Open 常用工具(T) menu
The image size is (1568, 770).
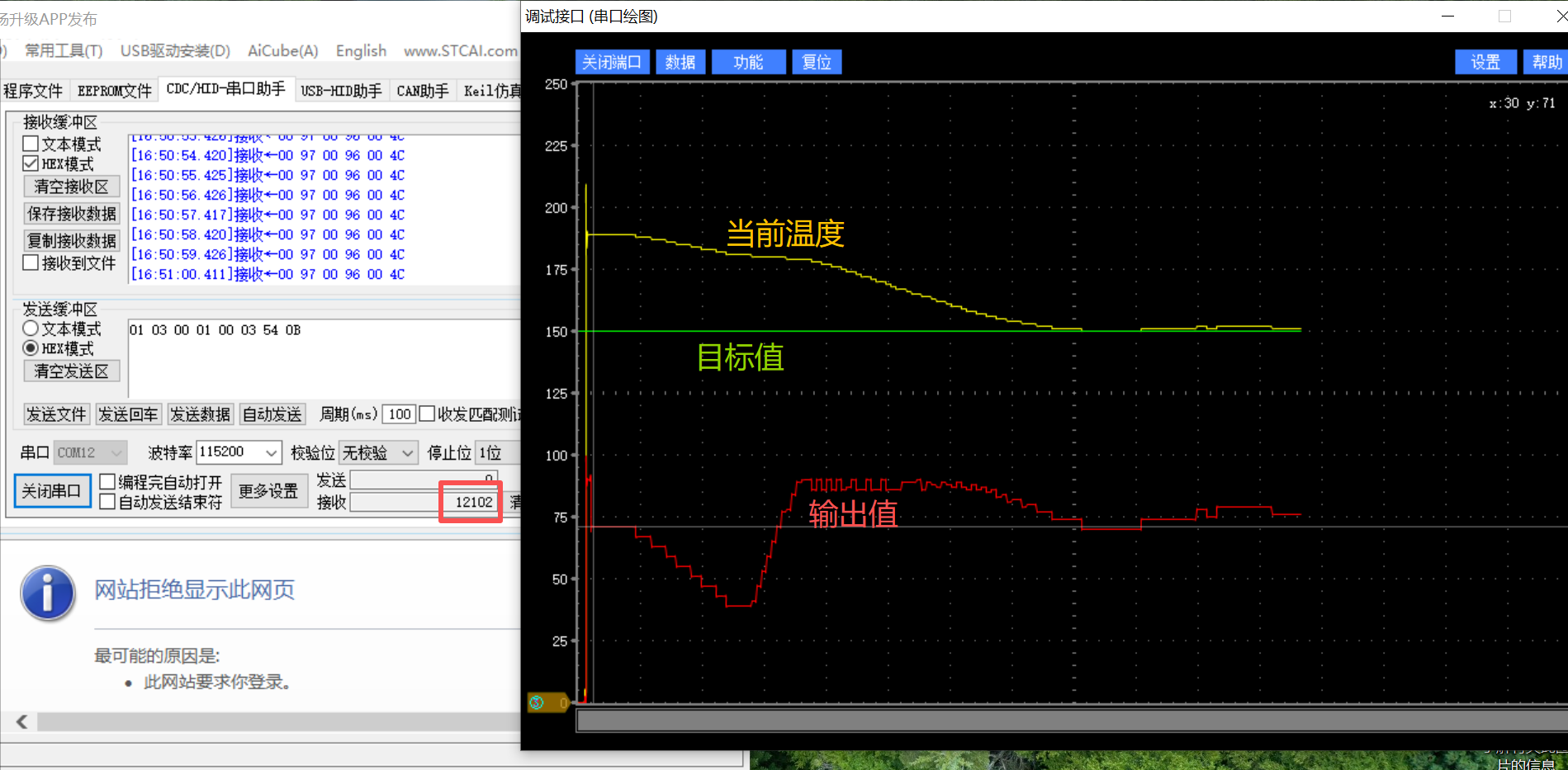pyautogui.click(x=64, y=50)
